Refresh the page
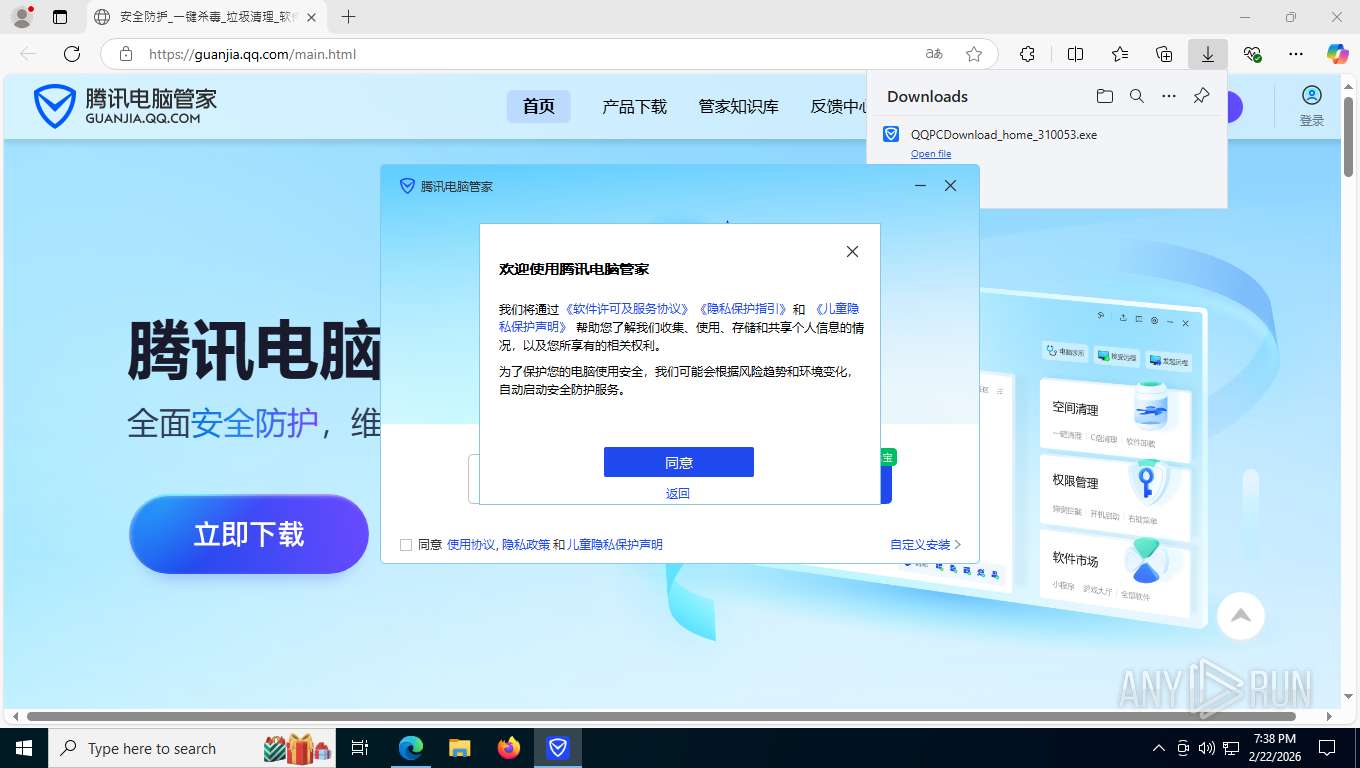This screenshot has height=768, width=1360. (72, 54)
